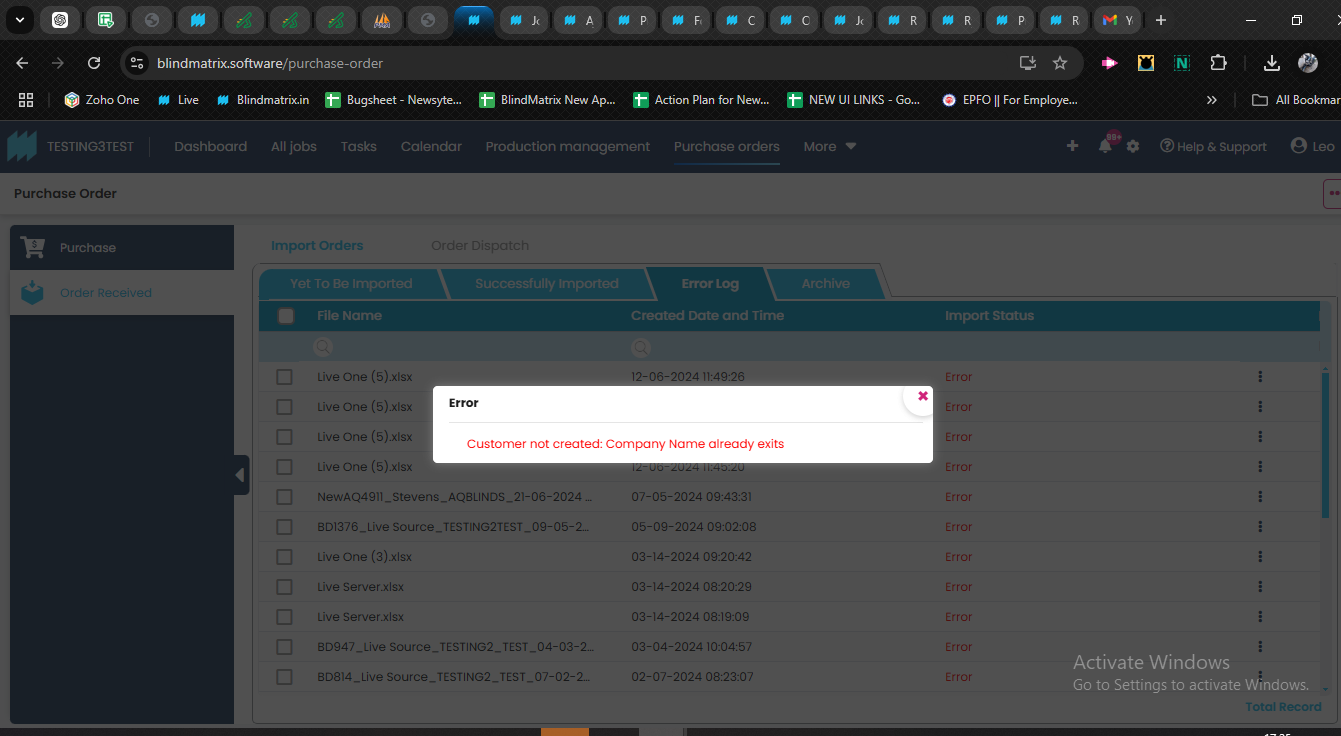Image resolution: width=1341 pixels, height=736 pixels.
Task: Open the settings gear icon in header
Action: tap(1133, 146)
